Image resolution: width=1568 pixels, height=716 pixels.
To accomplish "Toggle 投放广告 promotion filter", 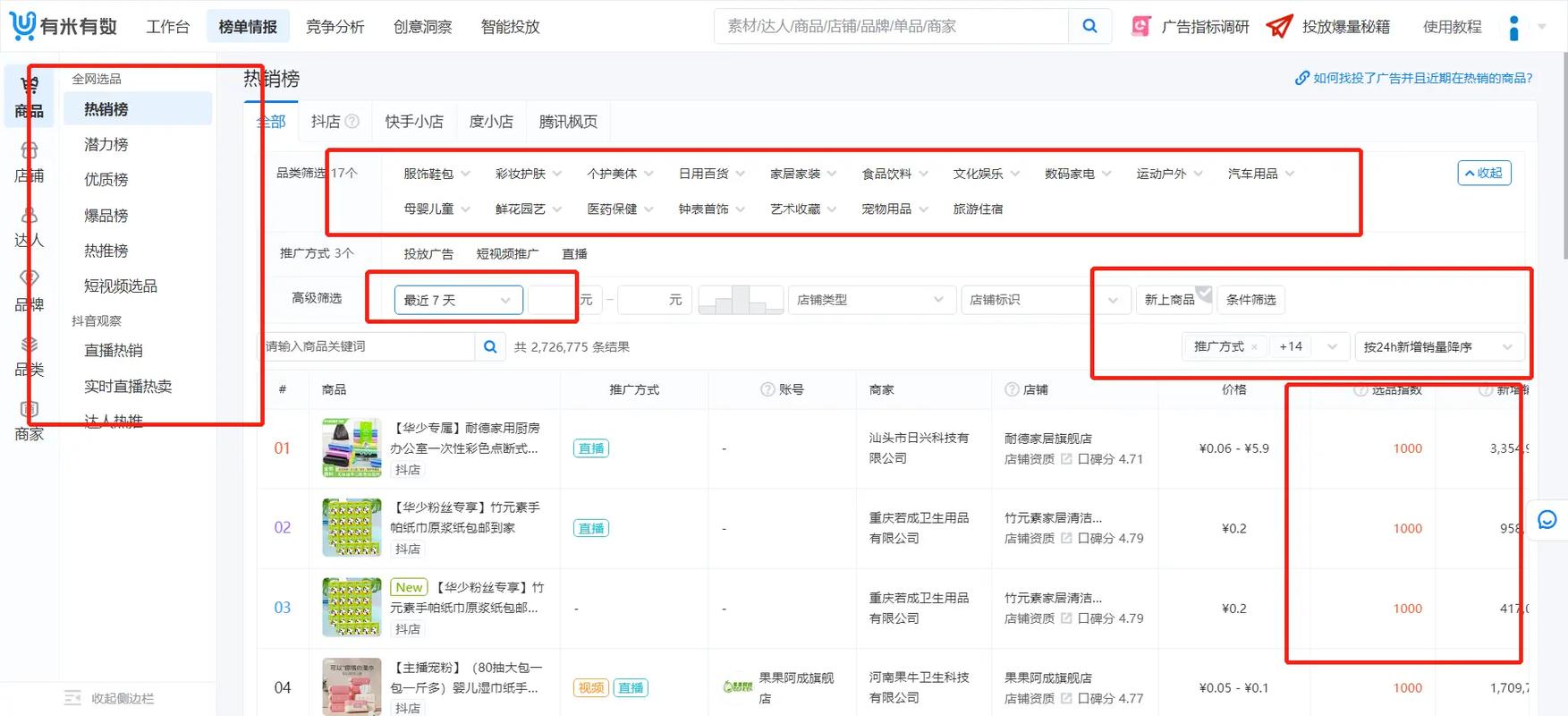I will (x=428, y=253).
